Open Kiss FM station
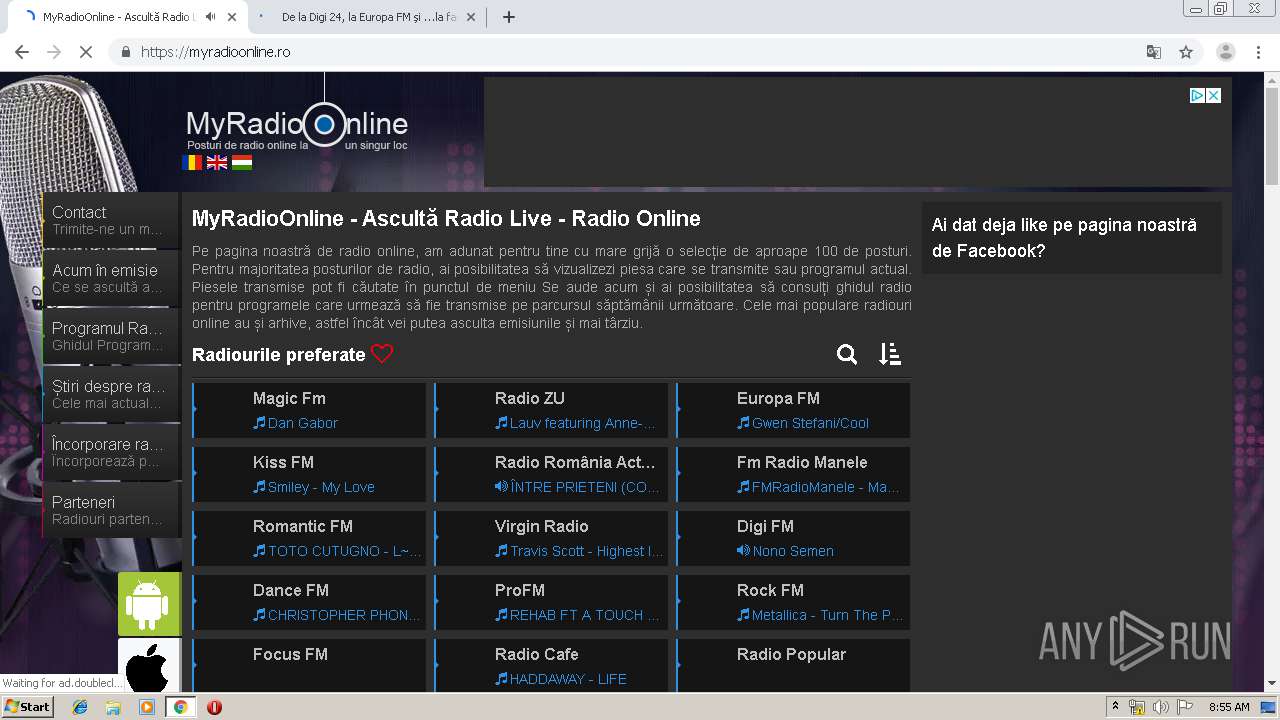This screenshot has height=720, width=1280. tap(309, 474)
